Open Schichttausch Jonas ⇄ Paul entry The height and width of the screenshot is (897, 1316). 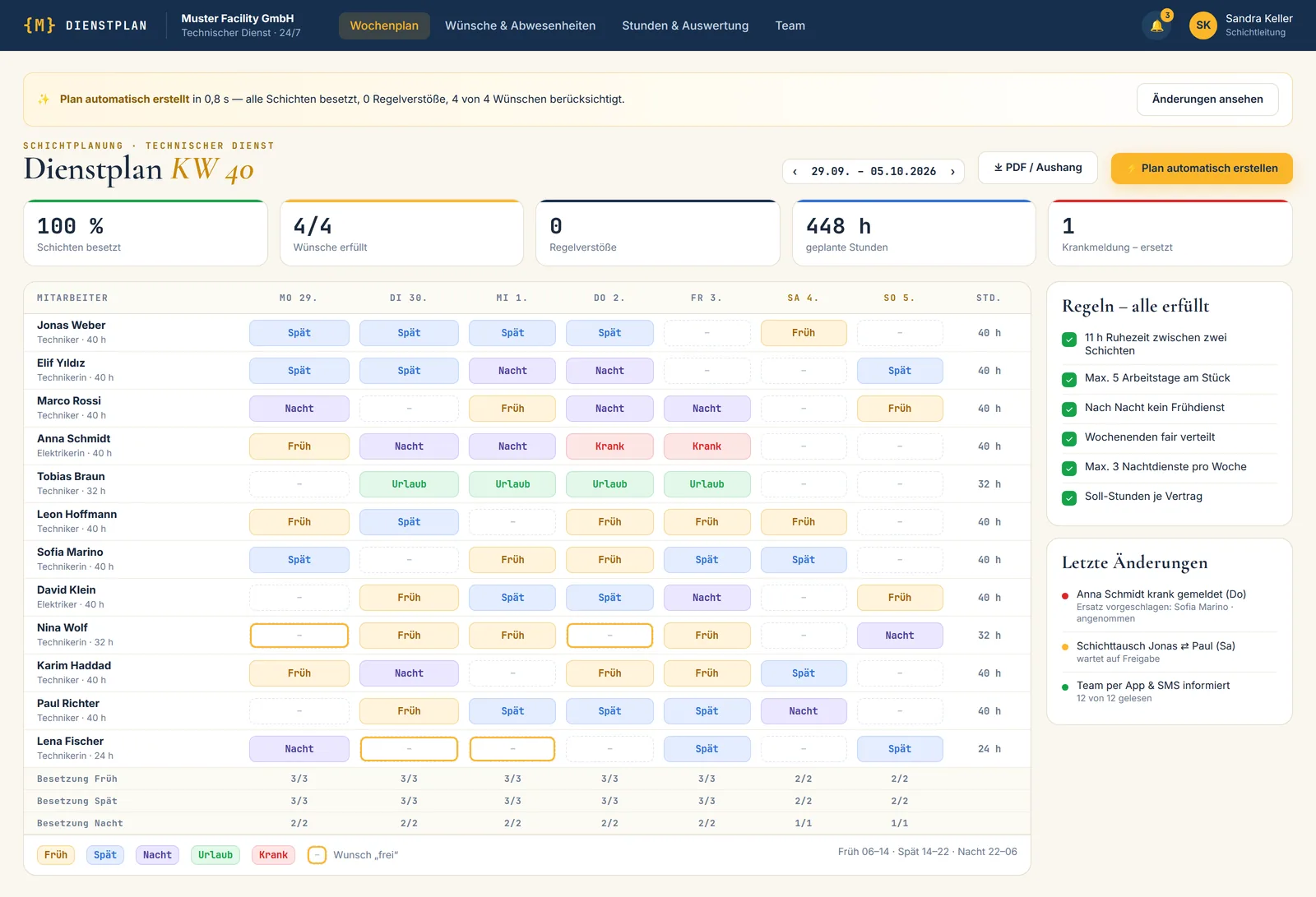(x=1169, y=652)
